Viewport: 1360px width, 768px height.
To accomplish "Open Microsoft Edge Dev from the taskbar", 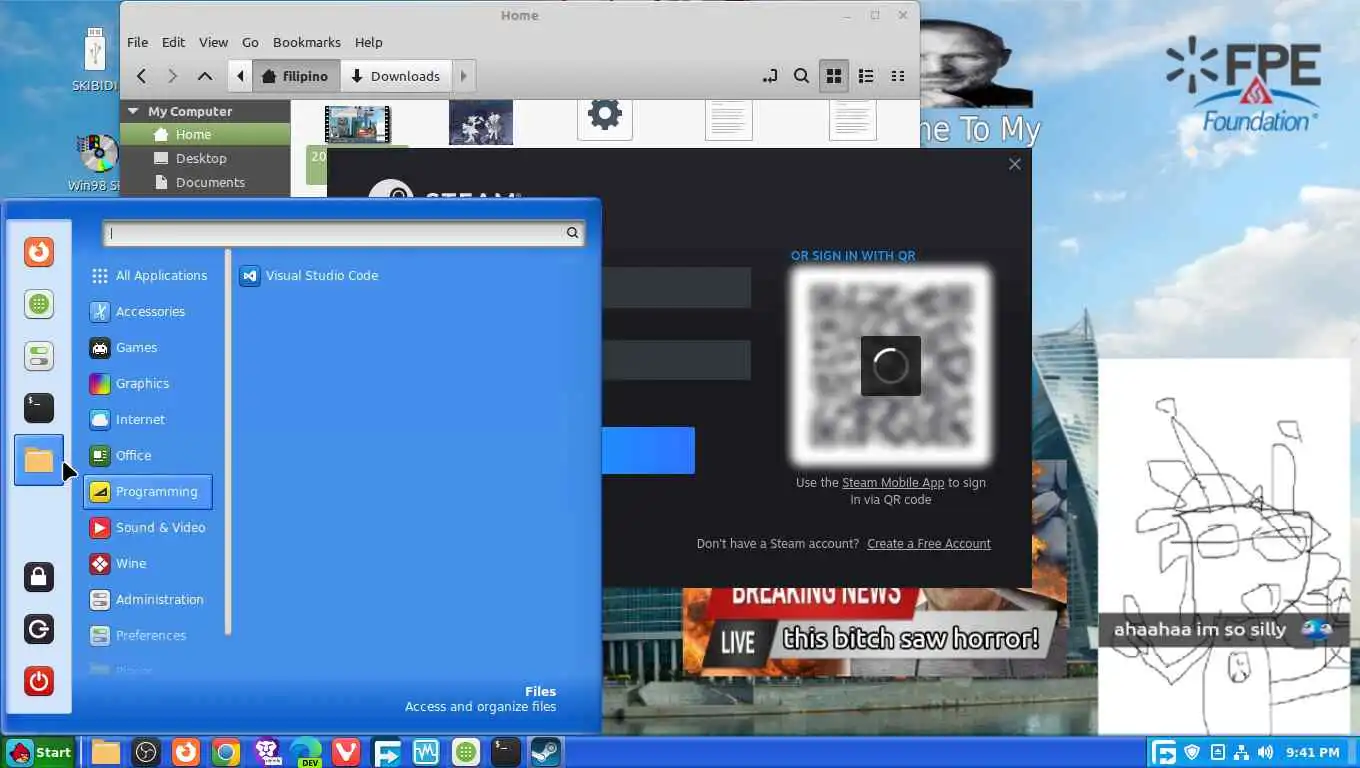I will 306,752.
